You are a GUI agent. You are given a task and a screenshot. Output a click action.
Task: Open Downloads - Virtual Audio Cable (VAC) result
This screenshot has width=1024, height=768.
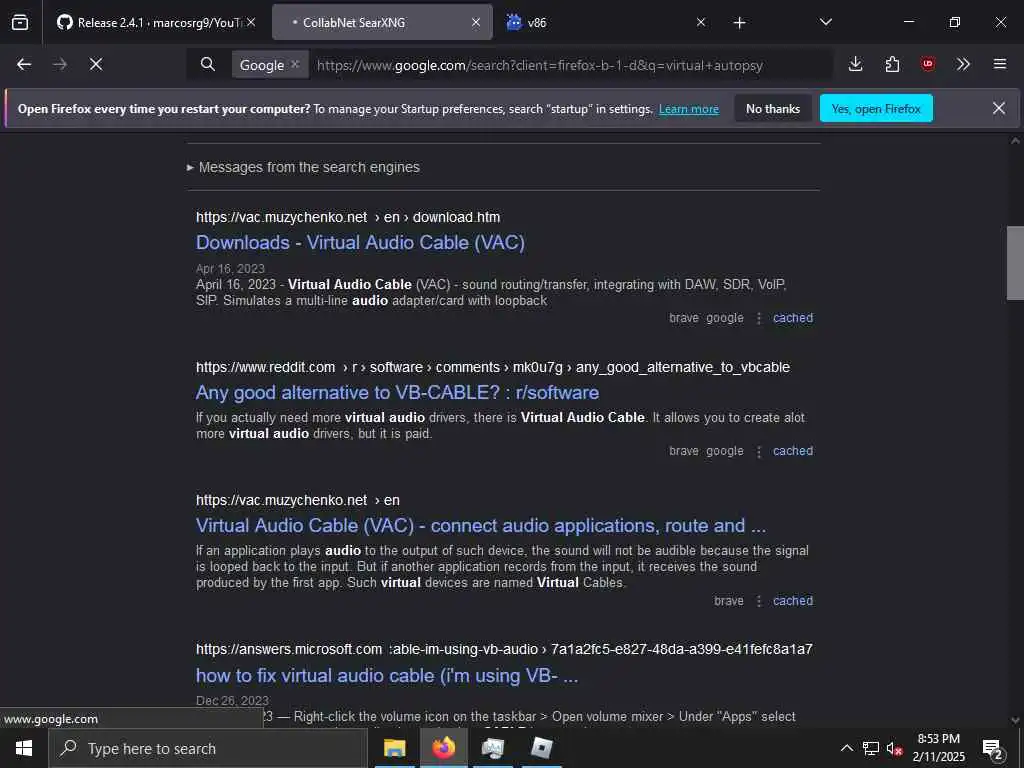tap(360, 242)
